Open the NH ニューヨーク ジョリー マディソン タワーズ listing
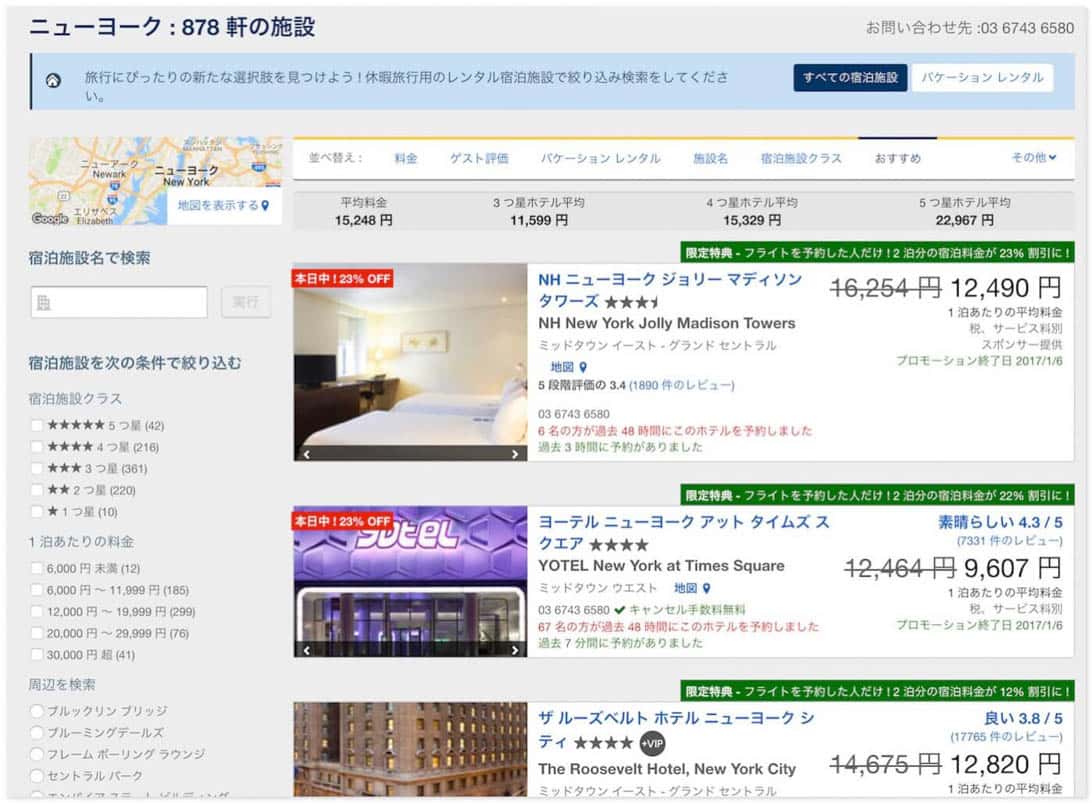The width and height of the screenshot is (1092, 803). 670,290
